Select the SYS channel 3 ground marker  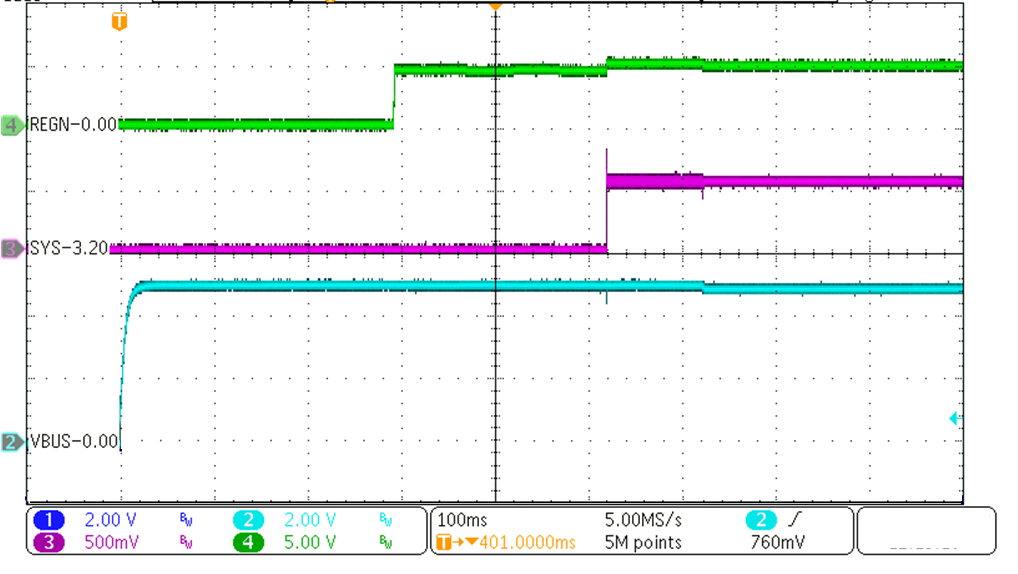click(13, 248)
